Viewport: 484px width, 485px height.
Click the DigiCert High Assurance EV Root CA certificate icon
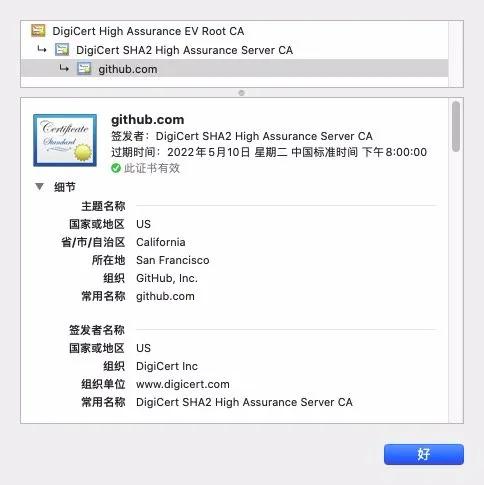click(38, 31)
